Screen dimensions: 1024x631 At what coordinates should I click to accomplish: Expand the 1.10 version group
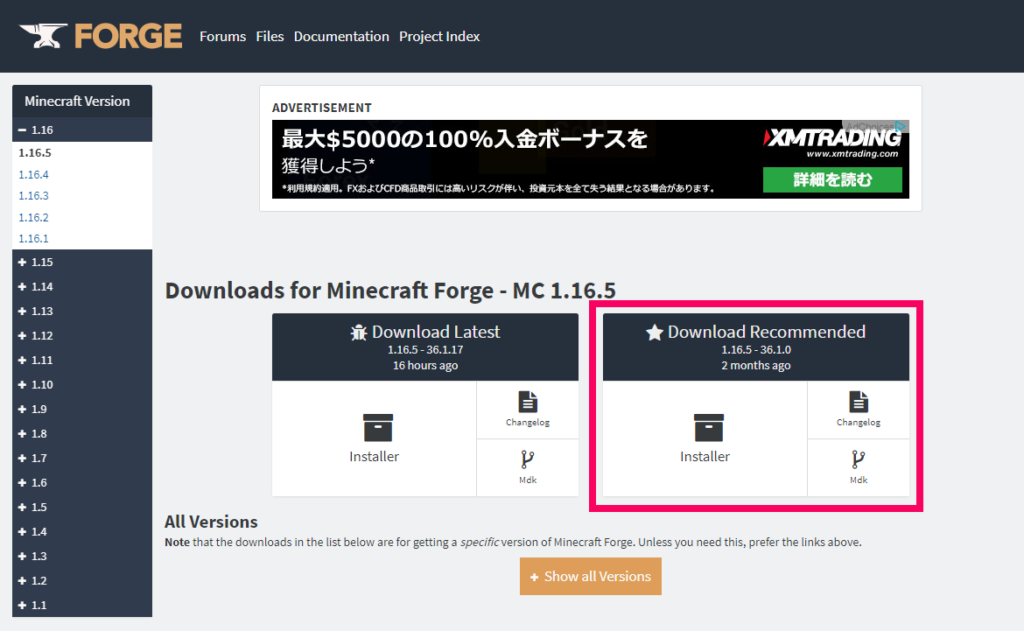82,385
